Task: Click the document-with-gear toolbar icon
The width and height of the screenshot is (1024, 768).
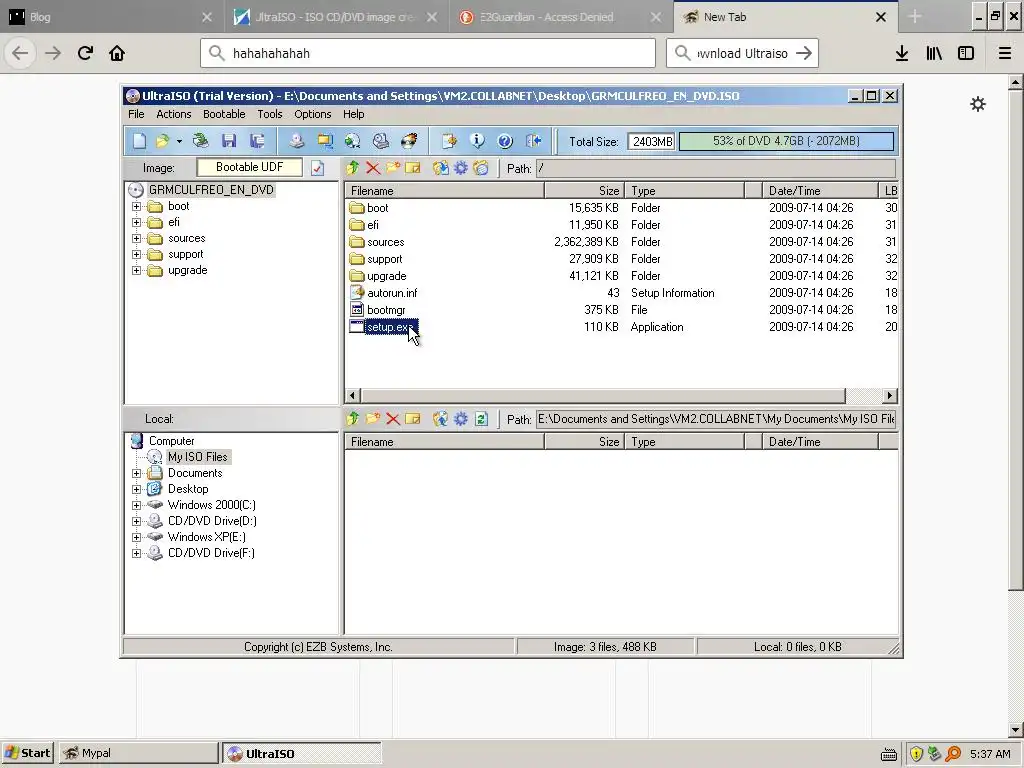Action: tap(449, 141)
